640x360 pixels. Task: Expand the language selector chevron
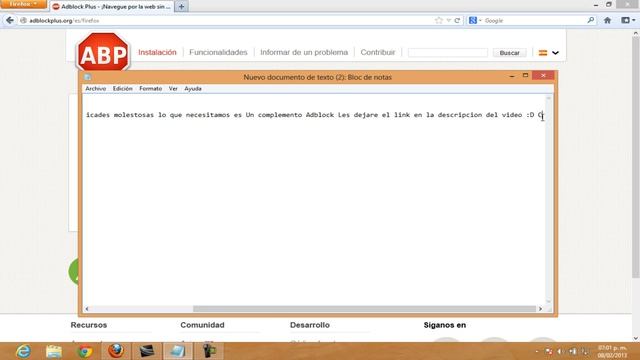point(555,53)
